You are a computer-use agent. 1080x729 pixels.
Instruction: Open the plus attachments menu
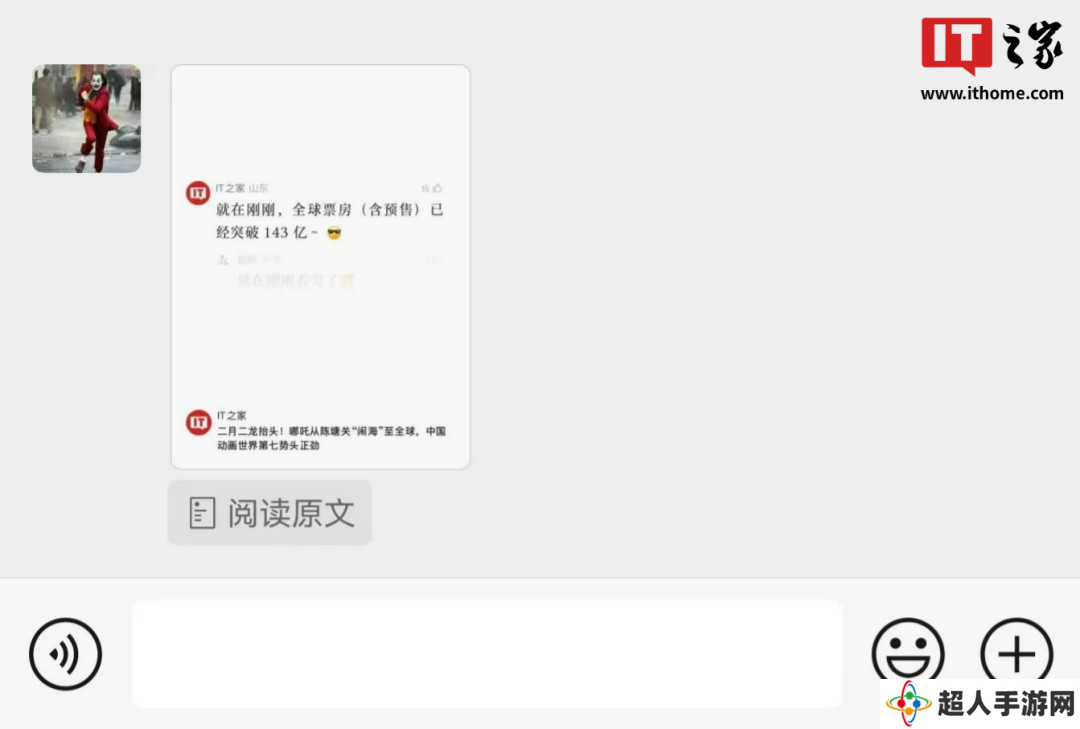tap(1017, 653)
